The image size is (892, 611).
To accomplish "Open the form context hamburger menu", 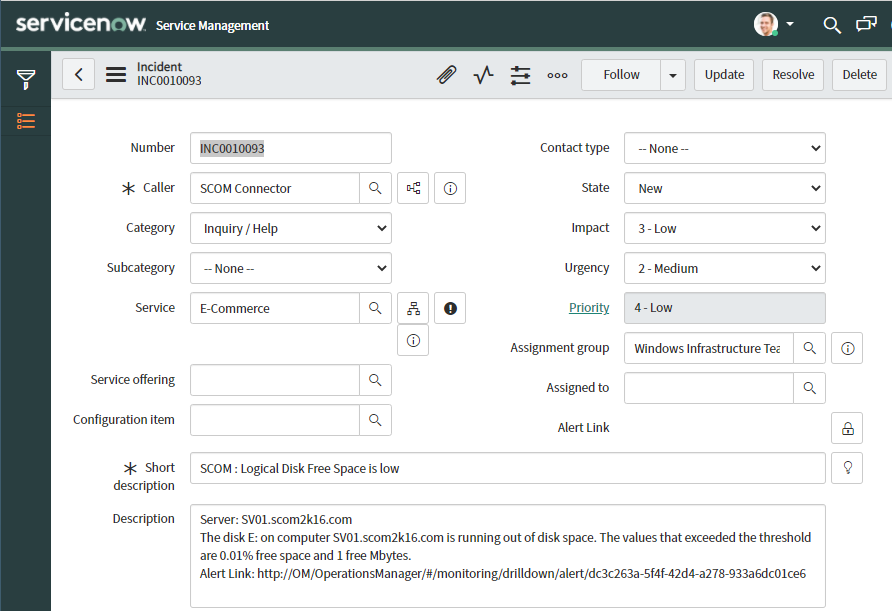I will [115, 75].
